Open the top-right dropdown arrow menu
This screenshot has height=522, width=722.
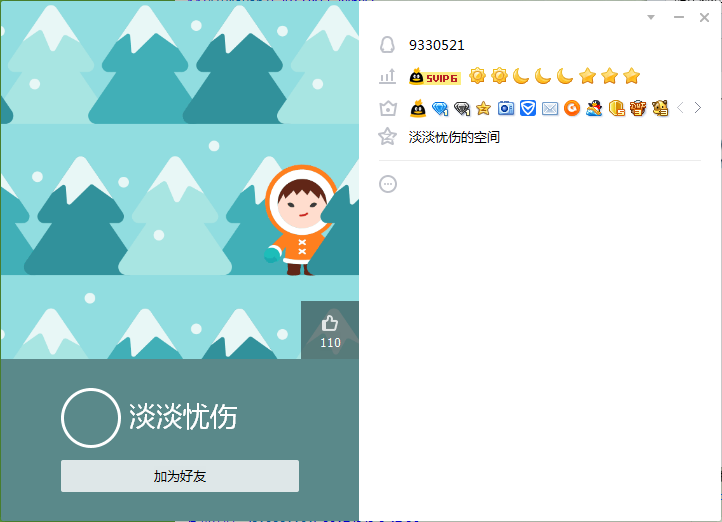(651, 17)
